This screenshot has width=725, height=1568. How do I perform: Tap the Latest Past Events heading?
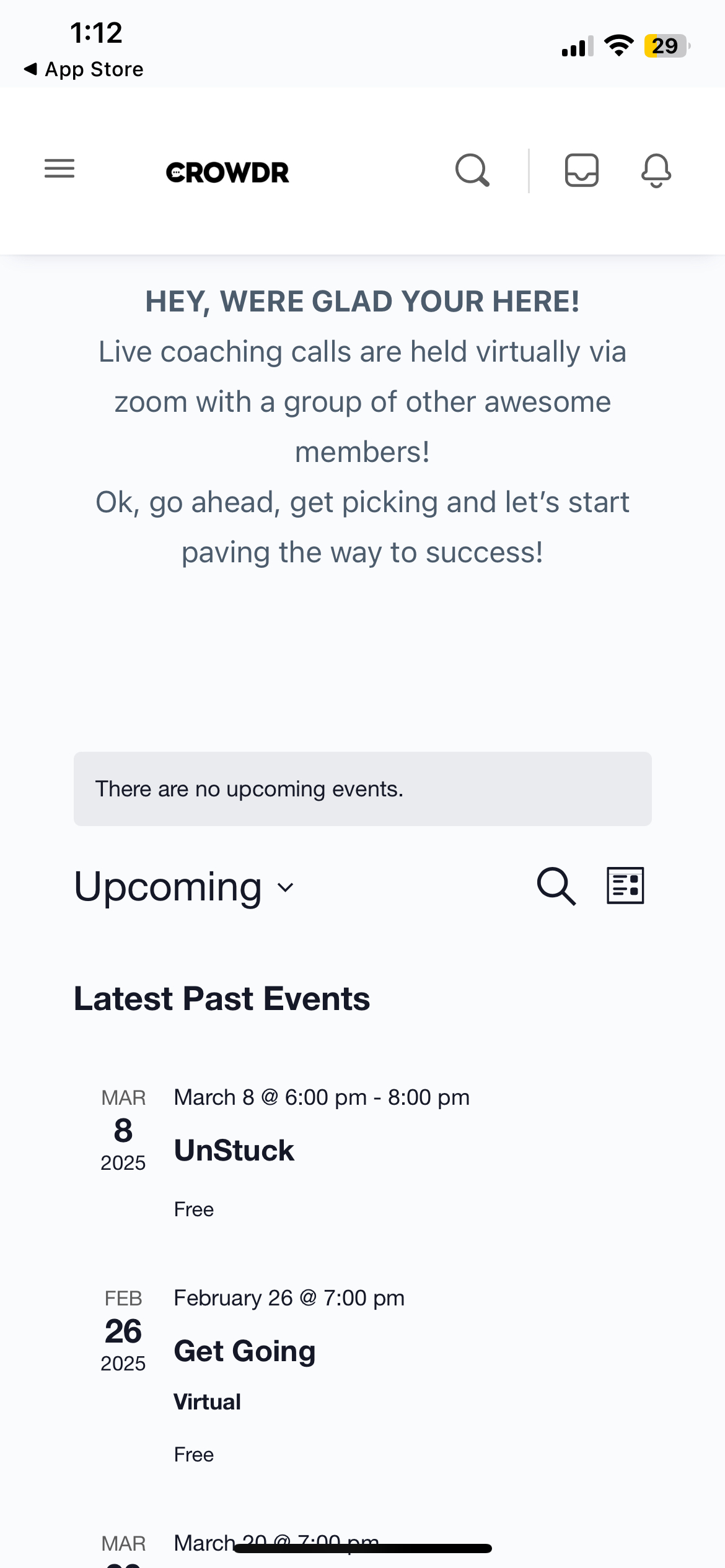click(x=222, y=999)
